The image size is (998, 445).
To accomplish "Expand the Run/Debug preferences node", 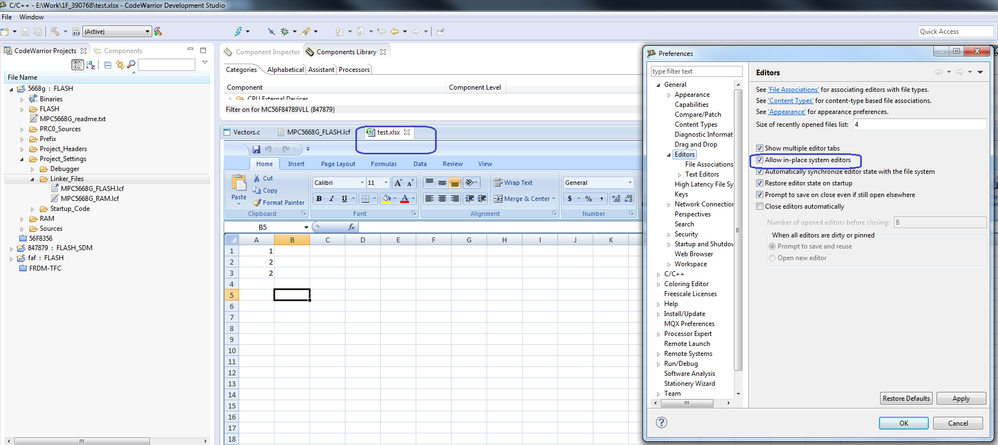I will (x=658, y=364).
